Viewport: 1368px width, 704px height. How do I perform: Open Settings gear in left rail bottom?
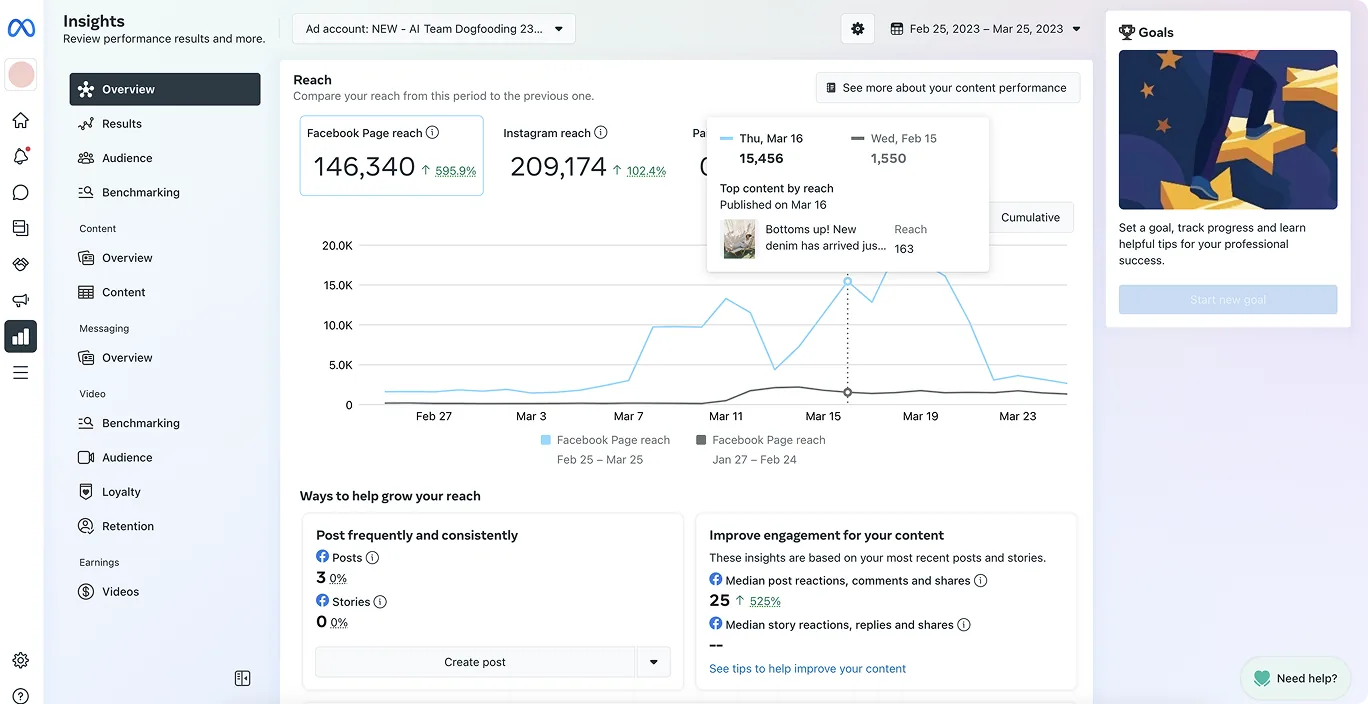(x=20, y=661)
